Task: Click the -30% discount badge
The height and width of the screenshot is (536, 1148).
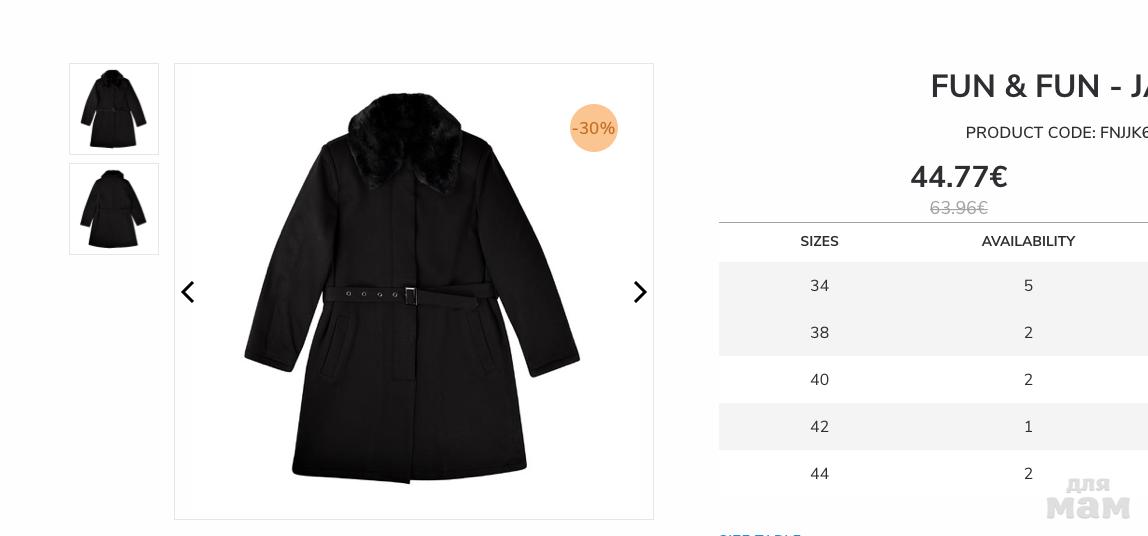Action: click(x=594, y=128)
